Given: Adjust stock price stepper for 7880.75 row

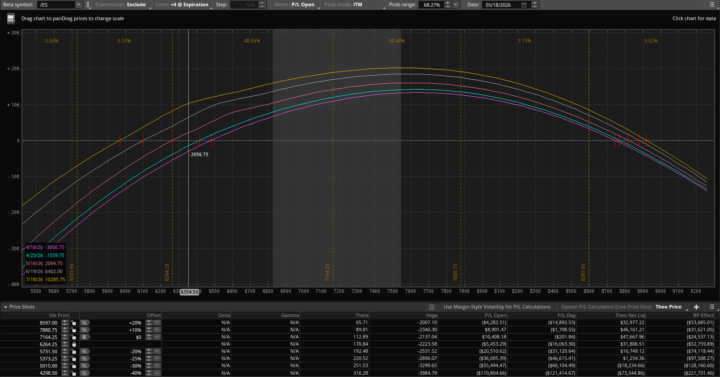Looking at the screenshot, I should coord(65,330).
